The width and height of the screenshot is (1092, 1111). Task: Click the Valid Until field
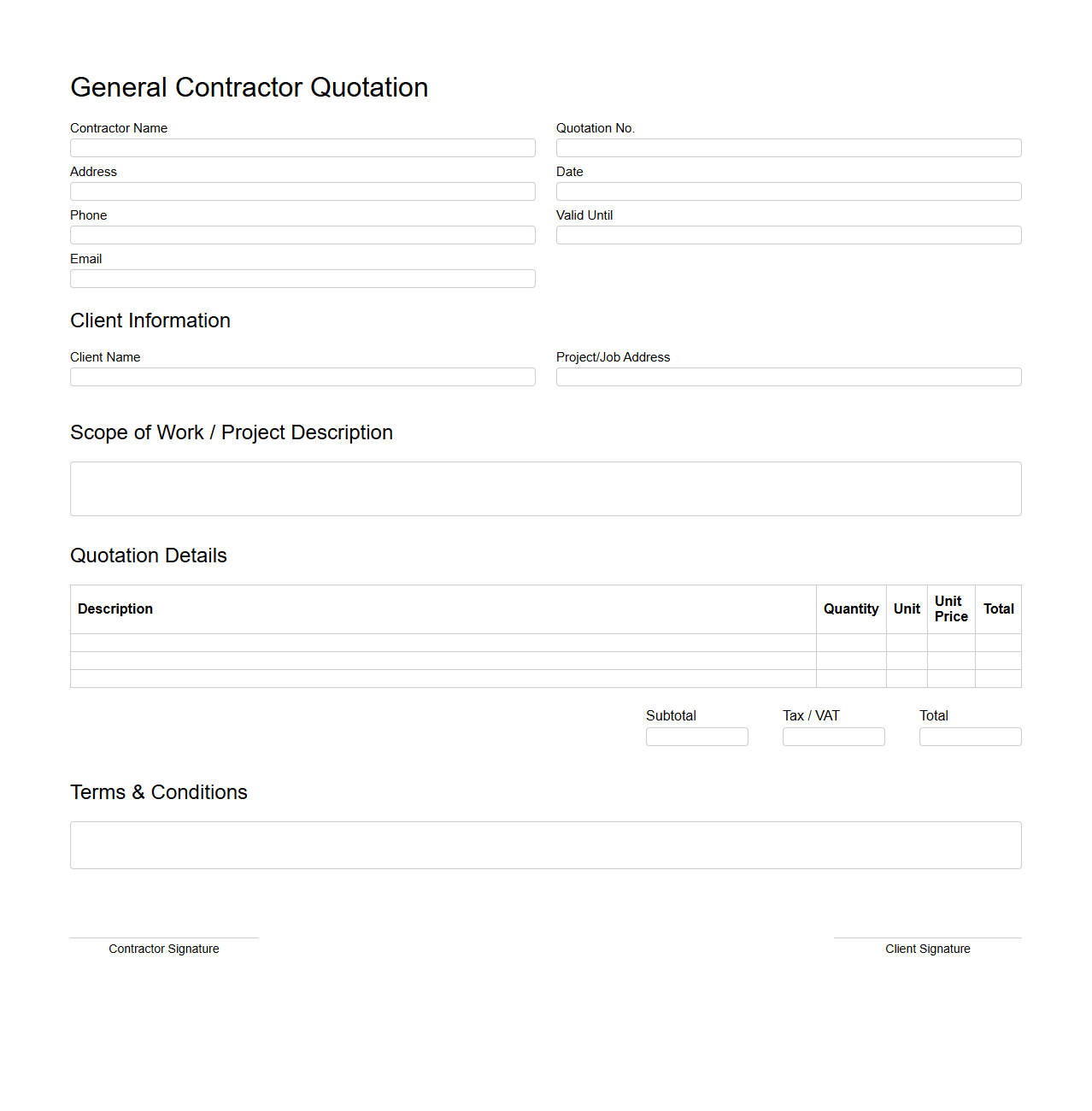pos(789,234)
